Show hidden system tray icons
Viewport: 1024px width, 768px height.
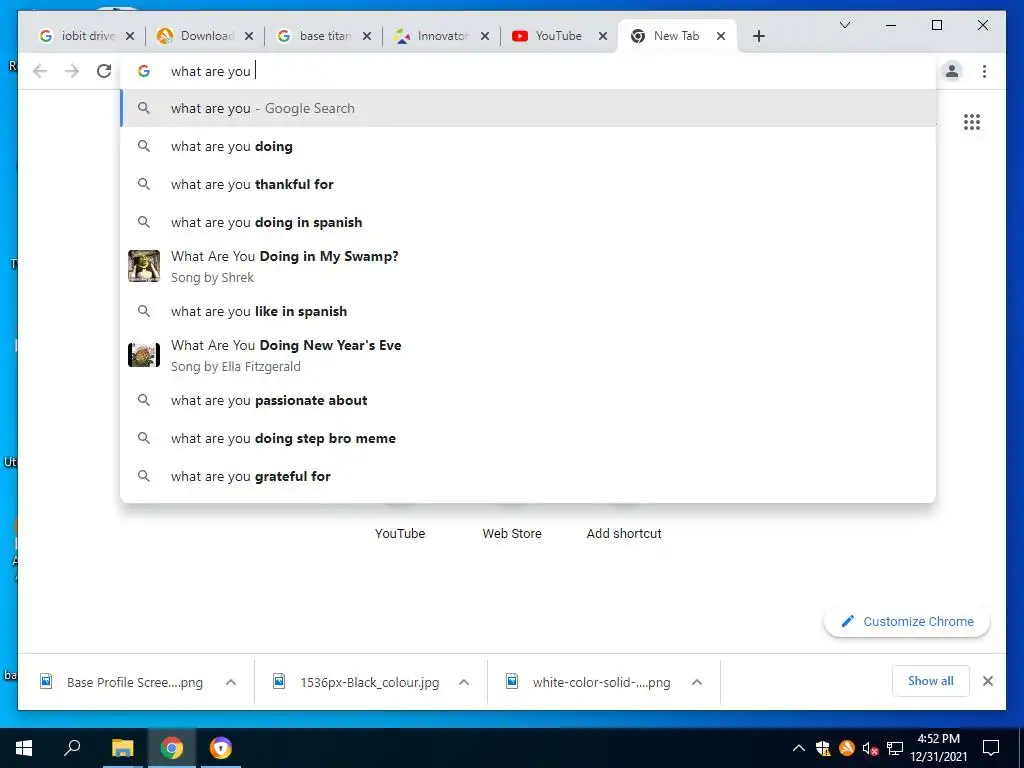(799, 748)
